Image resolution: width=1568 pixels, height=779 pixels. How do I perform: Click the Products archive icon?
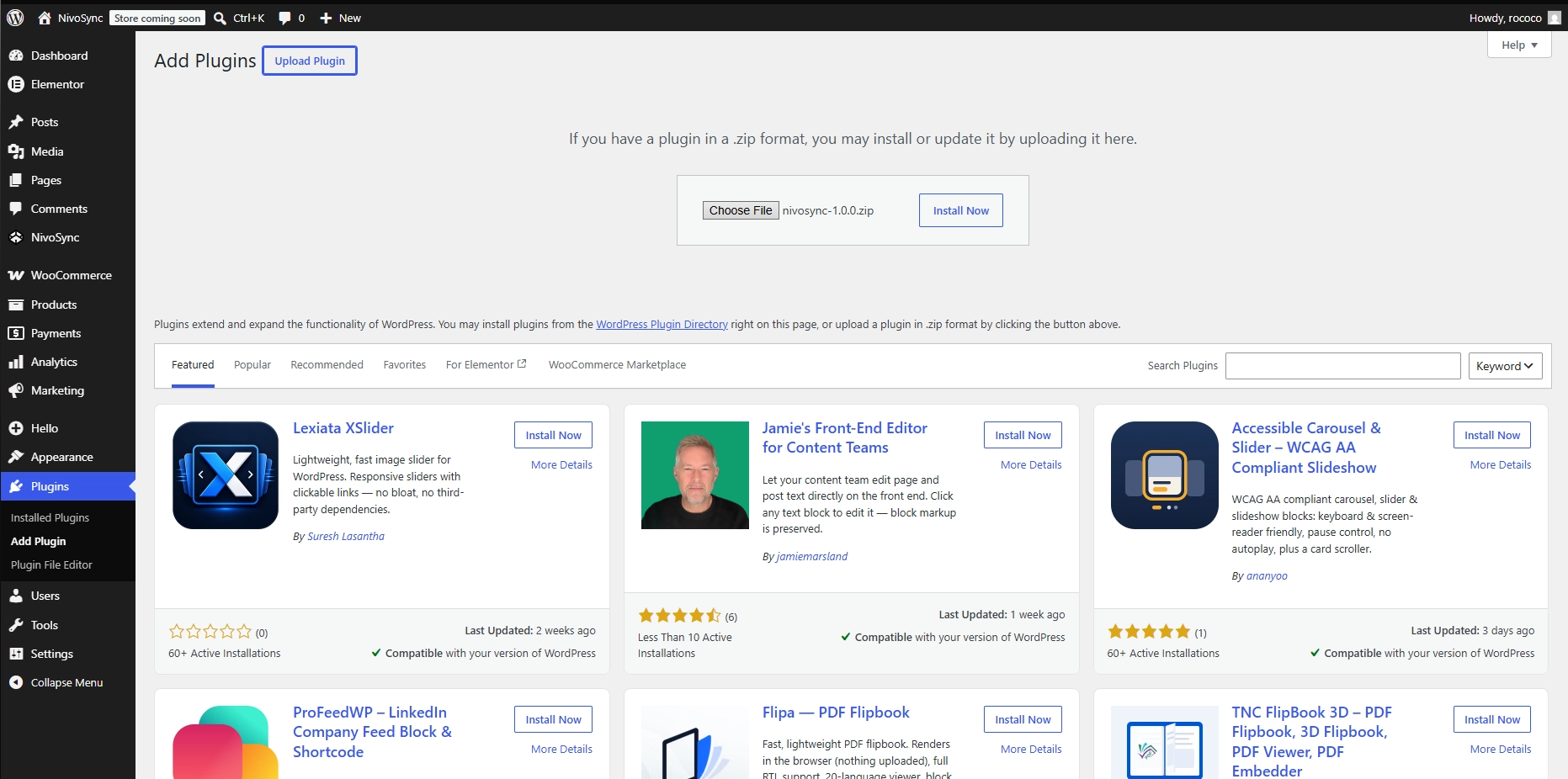click(x=16, y=305)
